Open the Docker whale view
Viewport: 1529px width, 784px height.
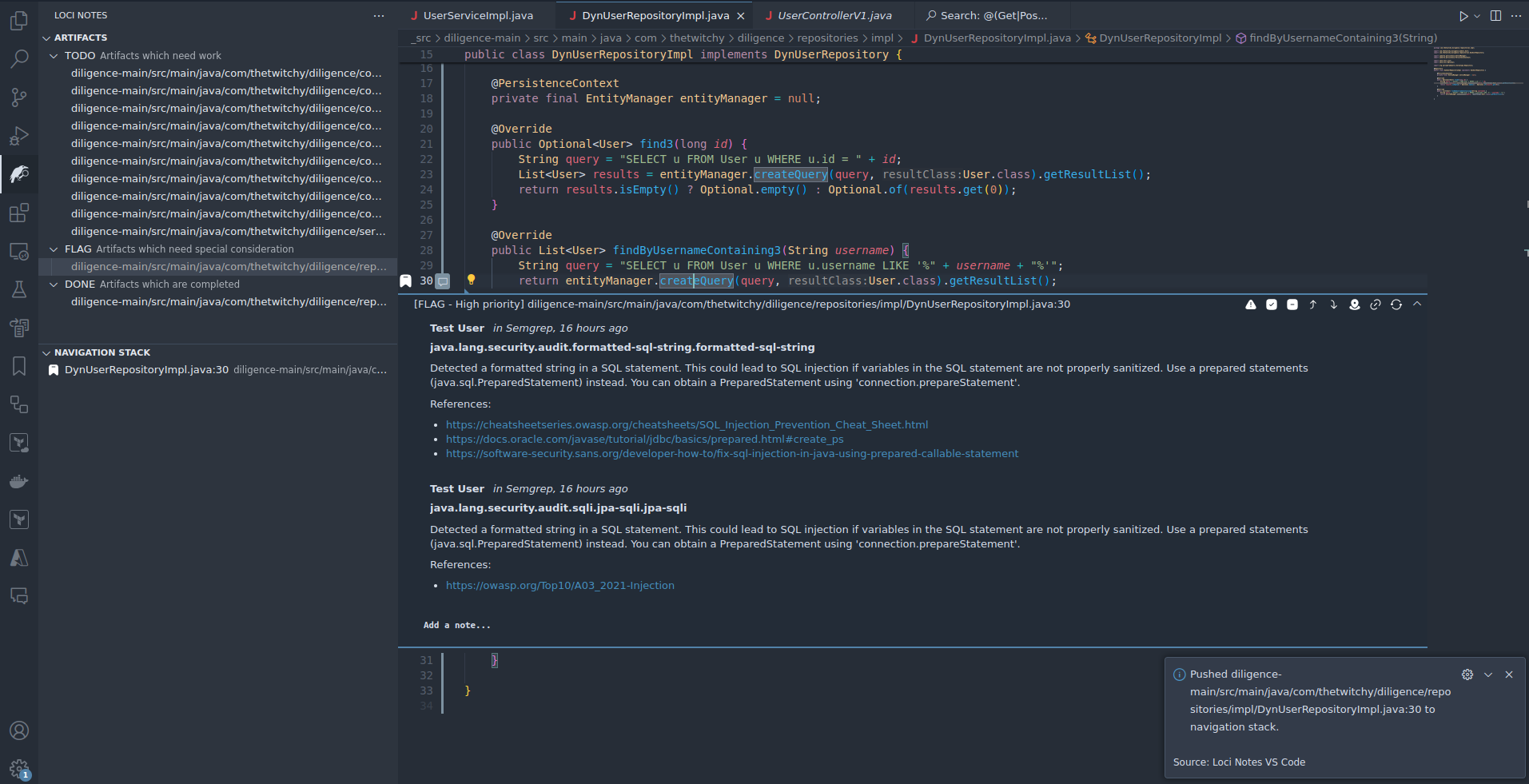click(x=19, y=481)
